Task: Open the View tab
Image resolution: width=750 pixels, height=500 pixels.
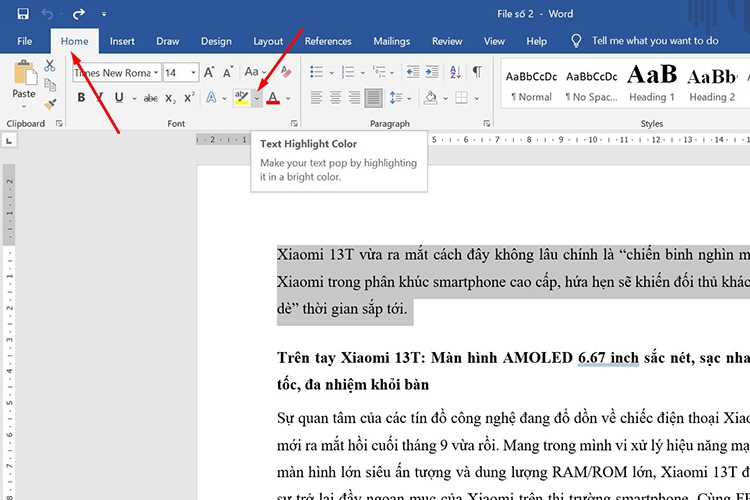Action: (494, 41)
